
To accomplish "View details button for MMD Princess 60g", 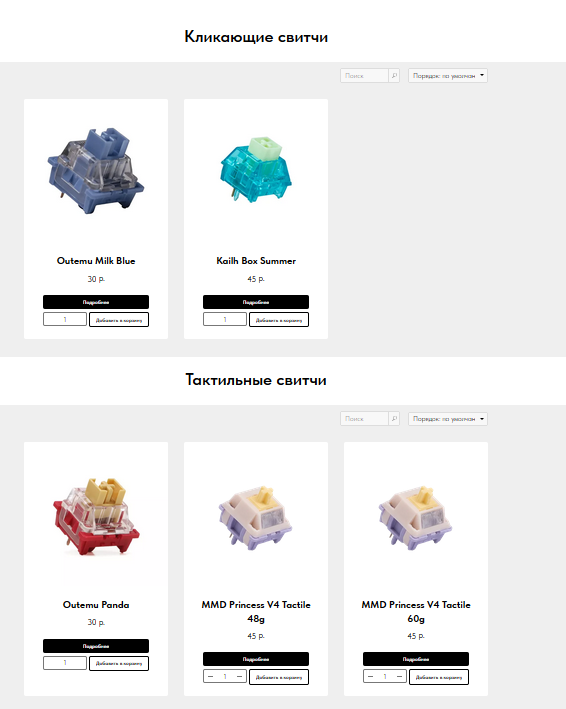I will point(416,659).
